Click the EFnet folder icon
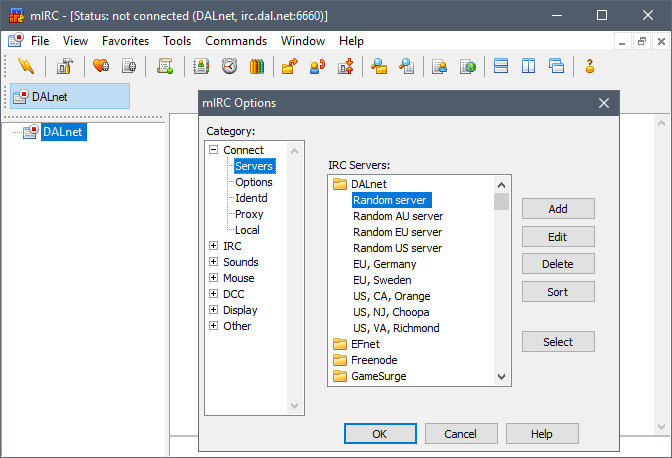The width and height of the screenshot is (672, 458). click(340, 344)
